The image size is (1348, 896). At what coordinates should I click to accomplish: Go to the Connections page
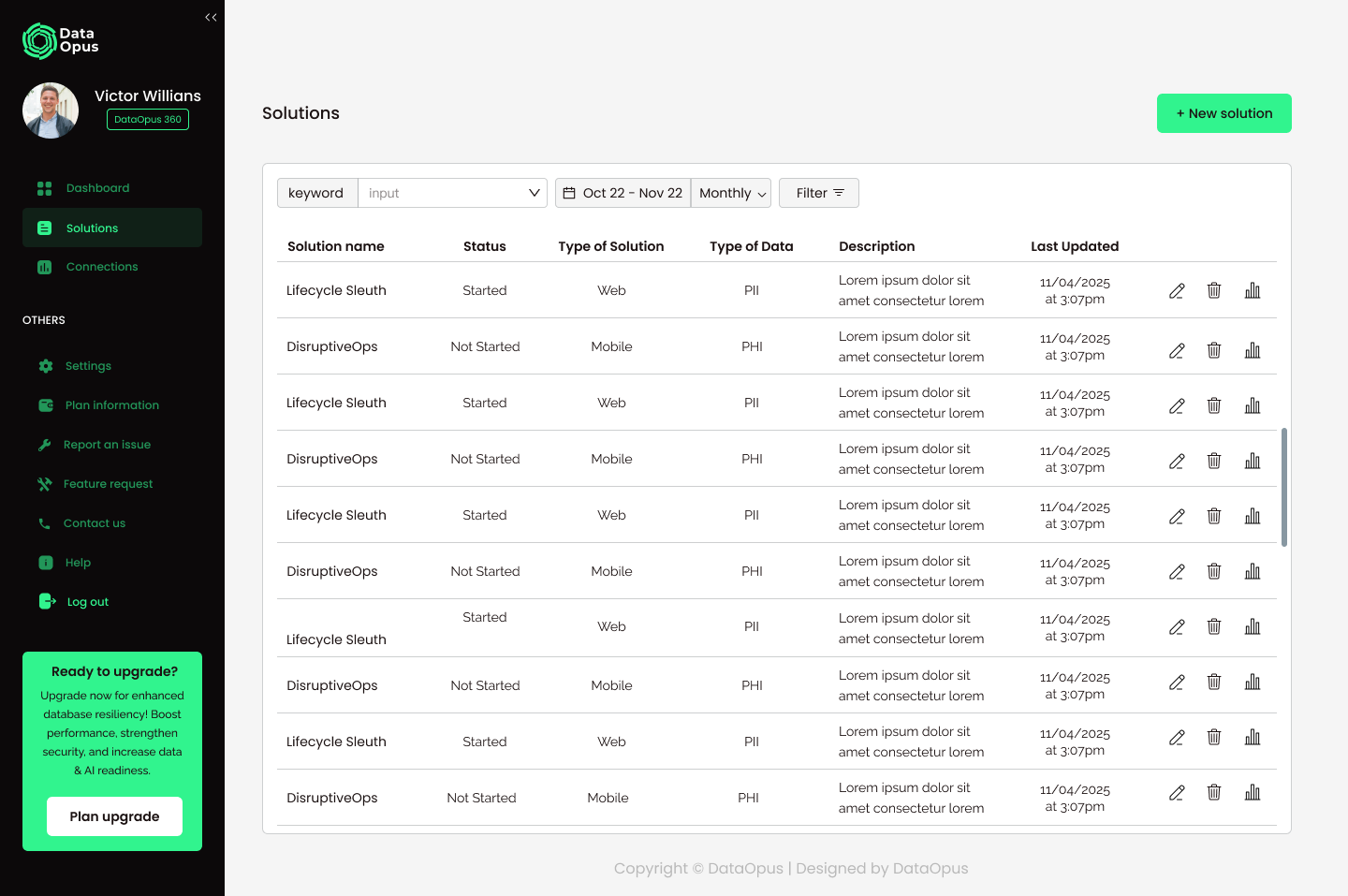point(112,267)
